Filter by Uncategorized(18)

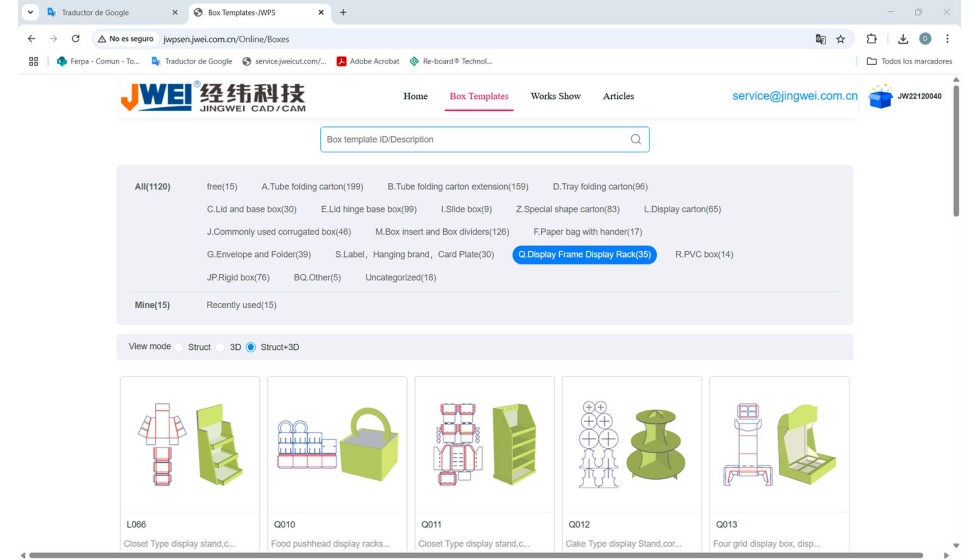pos(401,278)
